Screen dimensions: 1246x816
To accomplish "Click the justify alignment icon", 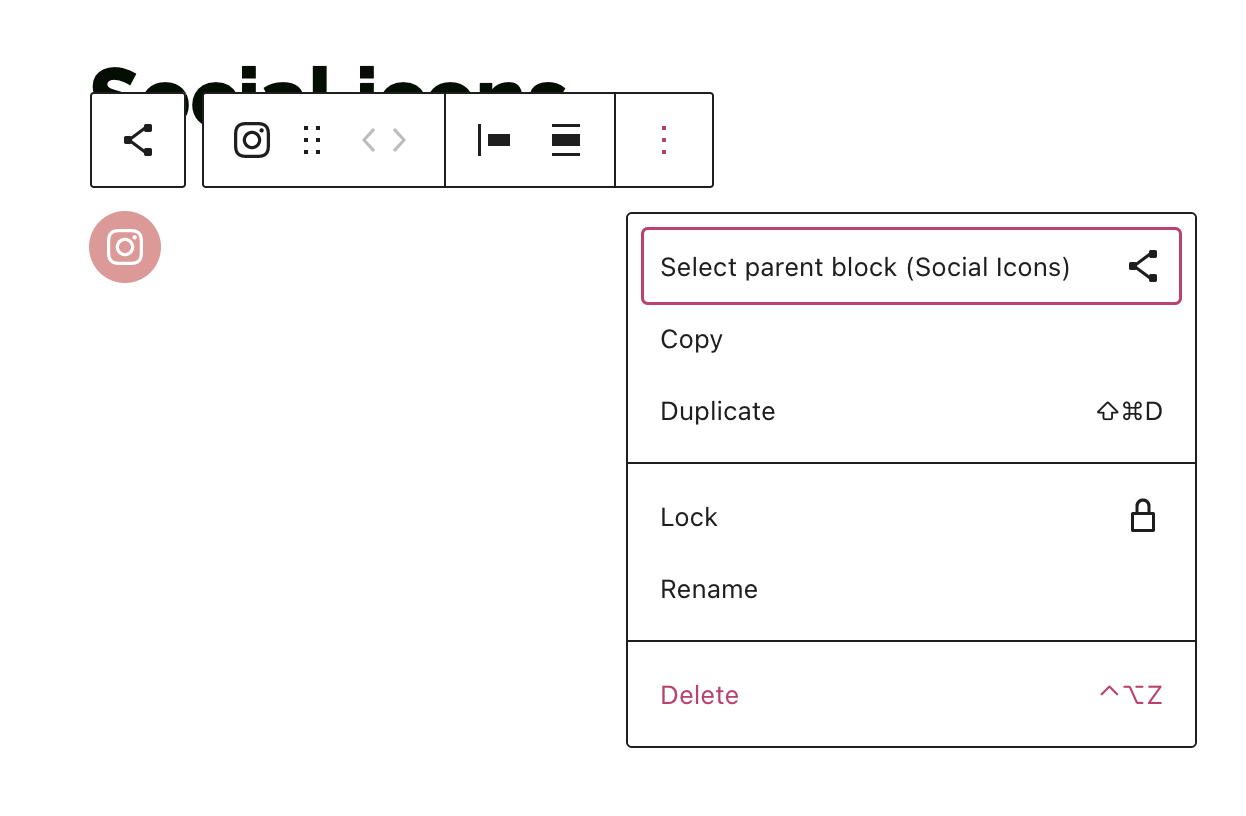I will pyautogui.click(x=494, y=140).
